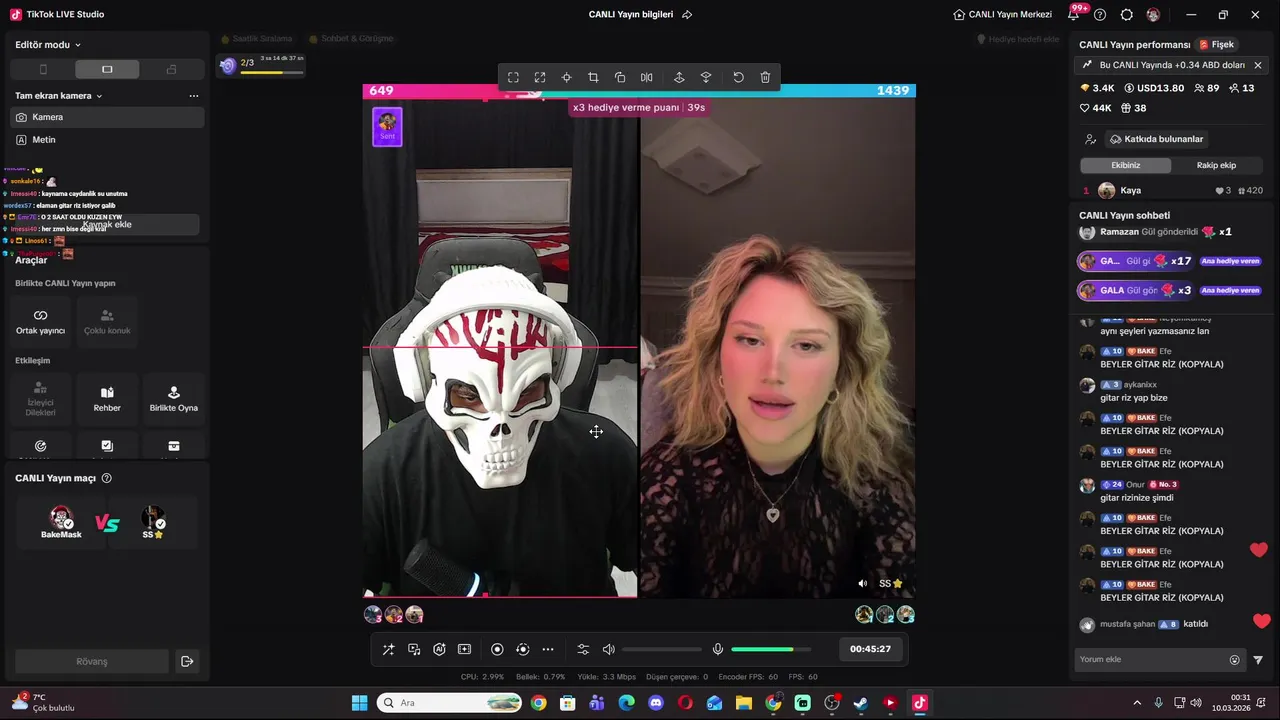Open the notifications bell
This screenshot has height=720, width=1280.
(x=1074, y=15)
